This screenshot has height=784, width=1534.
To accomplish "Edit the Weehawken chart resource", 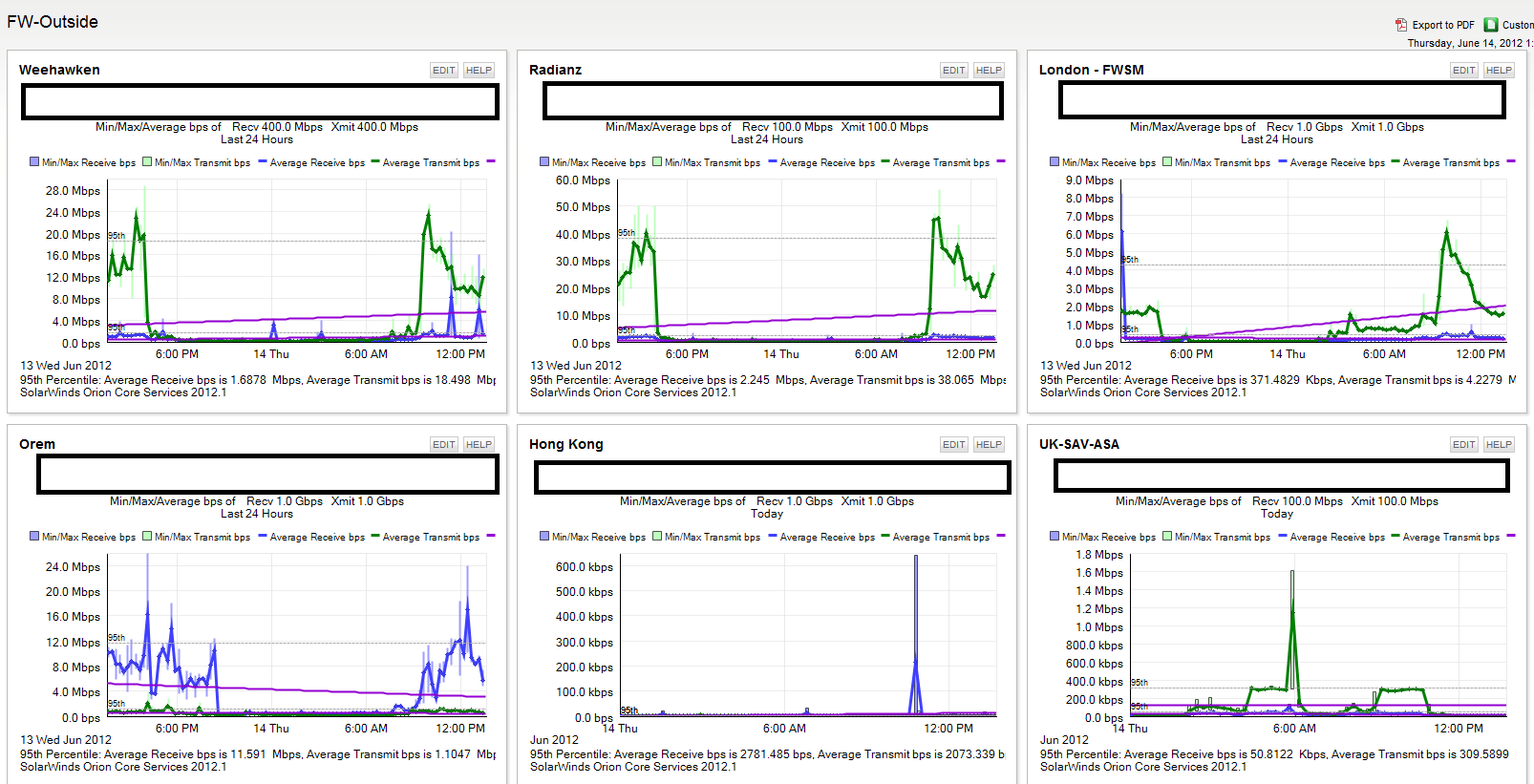I will [x=444, y=71].
